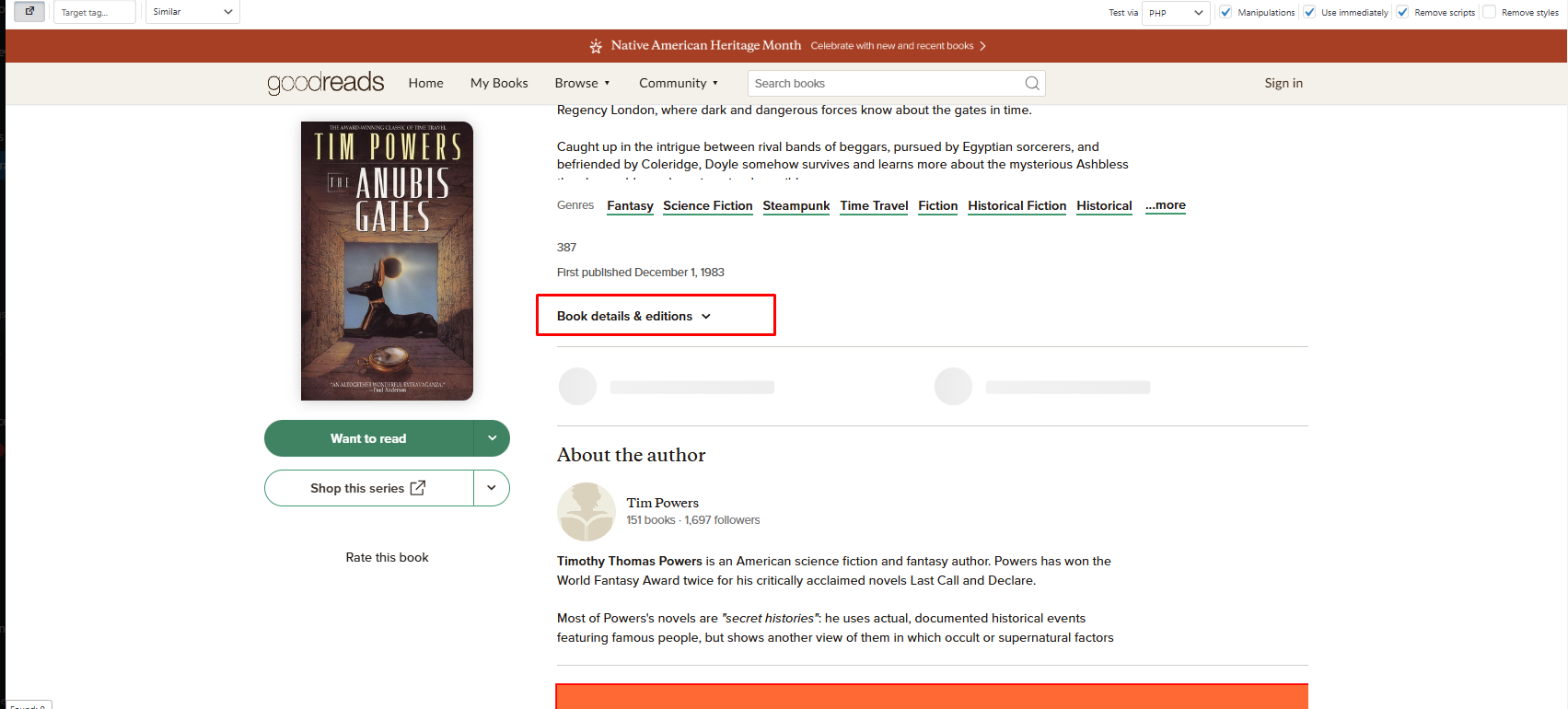
Task: Click the arrow chevron on the heritage banner
Action: click(x=982, y=46)
